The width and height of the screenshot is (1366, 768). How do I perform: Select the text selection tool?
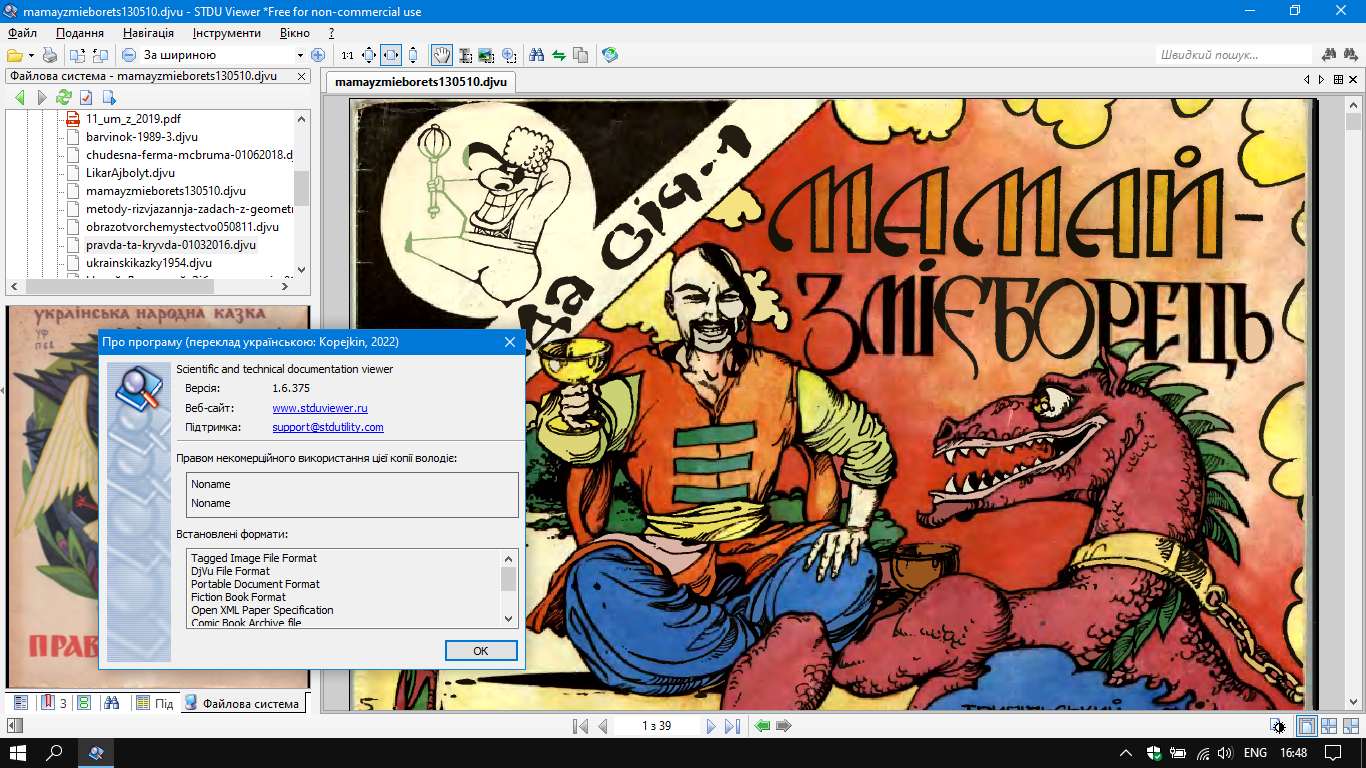(x=464, y=55)
